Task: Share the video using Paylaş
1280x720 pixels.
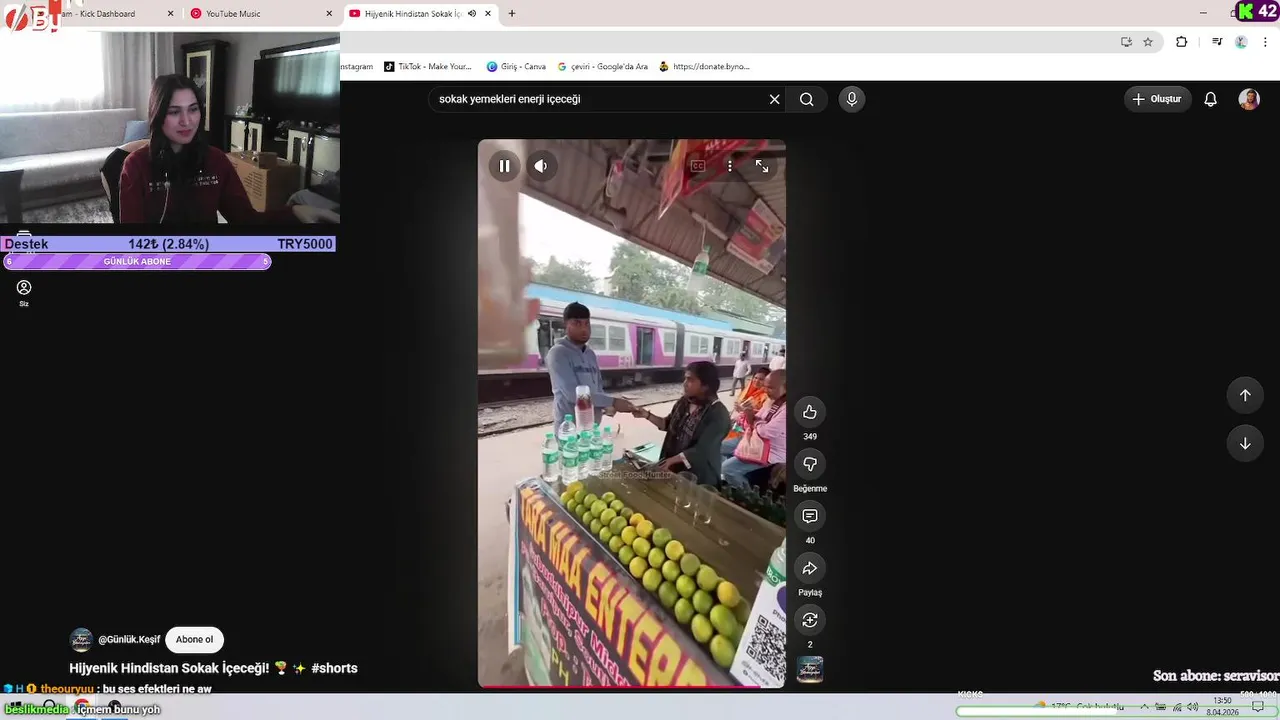Action: [x=810, y=568]
